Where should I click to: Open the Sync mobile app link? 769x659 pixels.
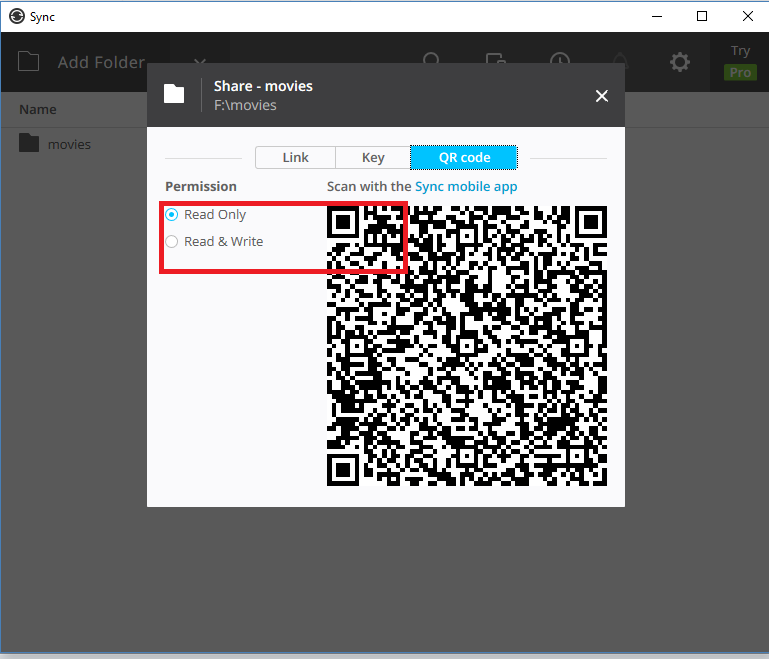(466, 186)
